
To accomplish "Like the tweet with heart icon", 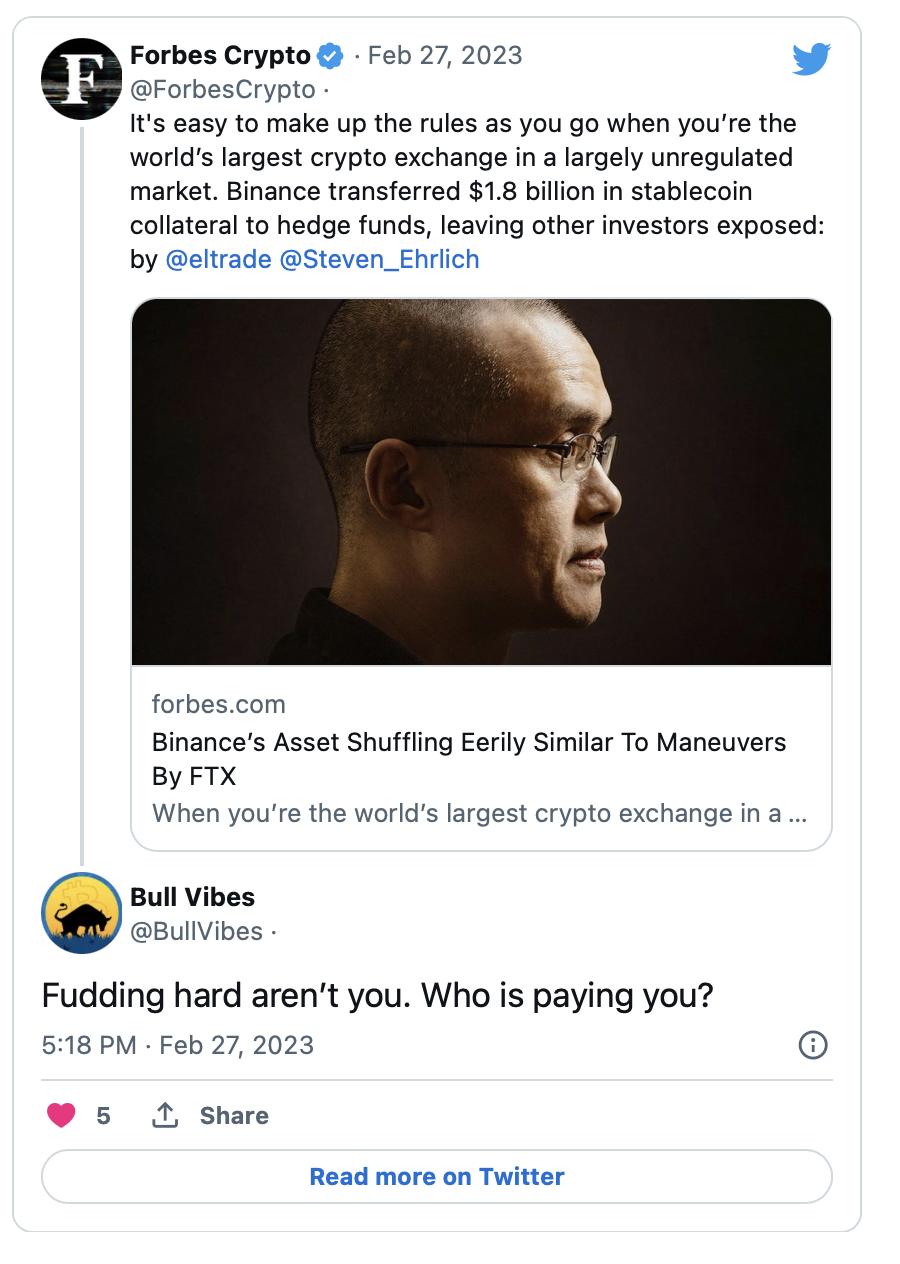I will 62,1115.
